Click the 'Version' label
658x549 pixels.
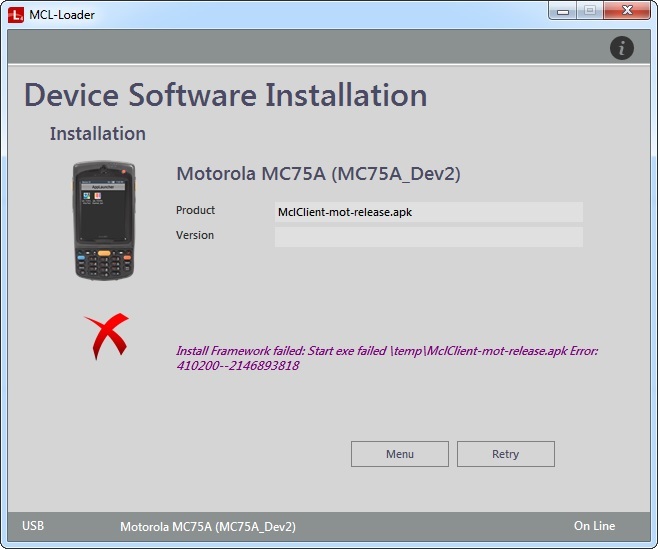pyautogui.click(x=195, y=235)
